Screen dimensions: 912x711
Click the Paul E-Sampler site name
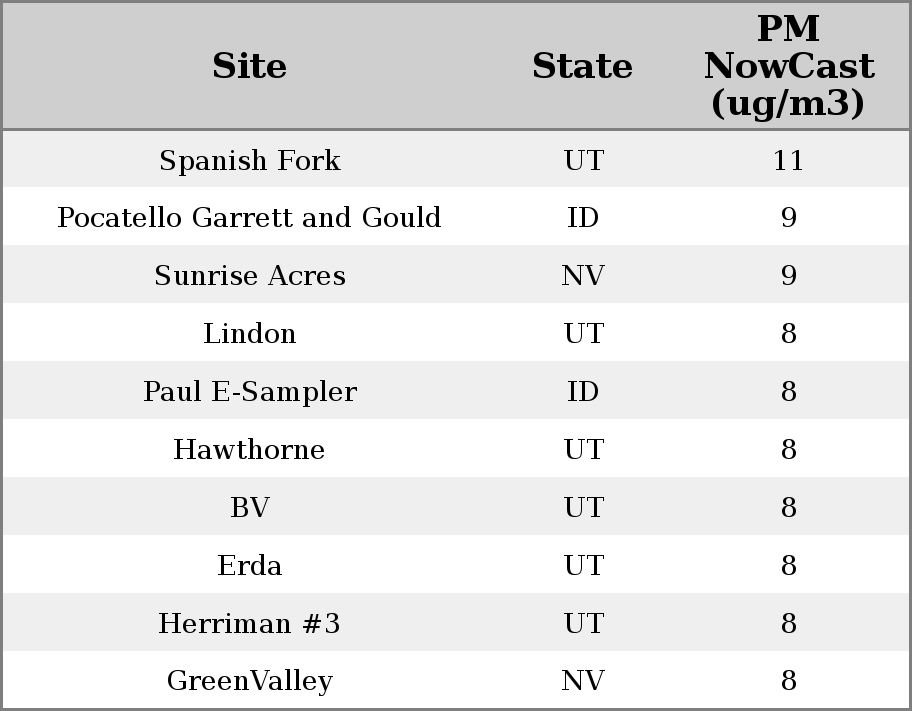point(249,392)
